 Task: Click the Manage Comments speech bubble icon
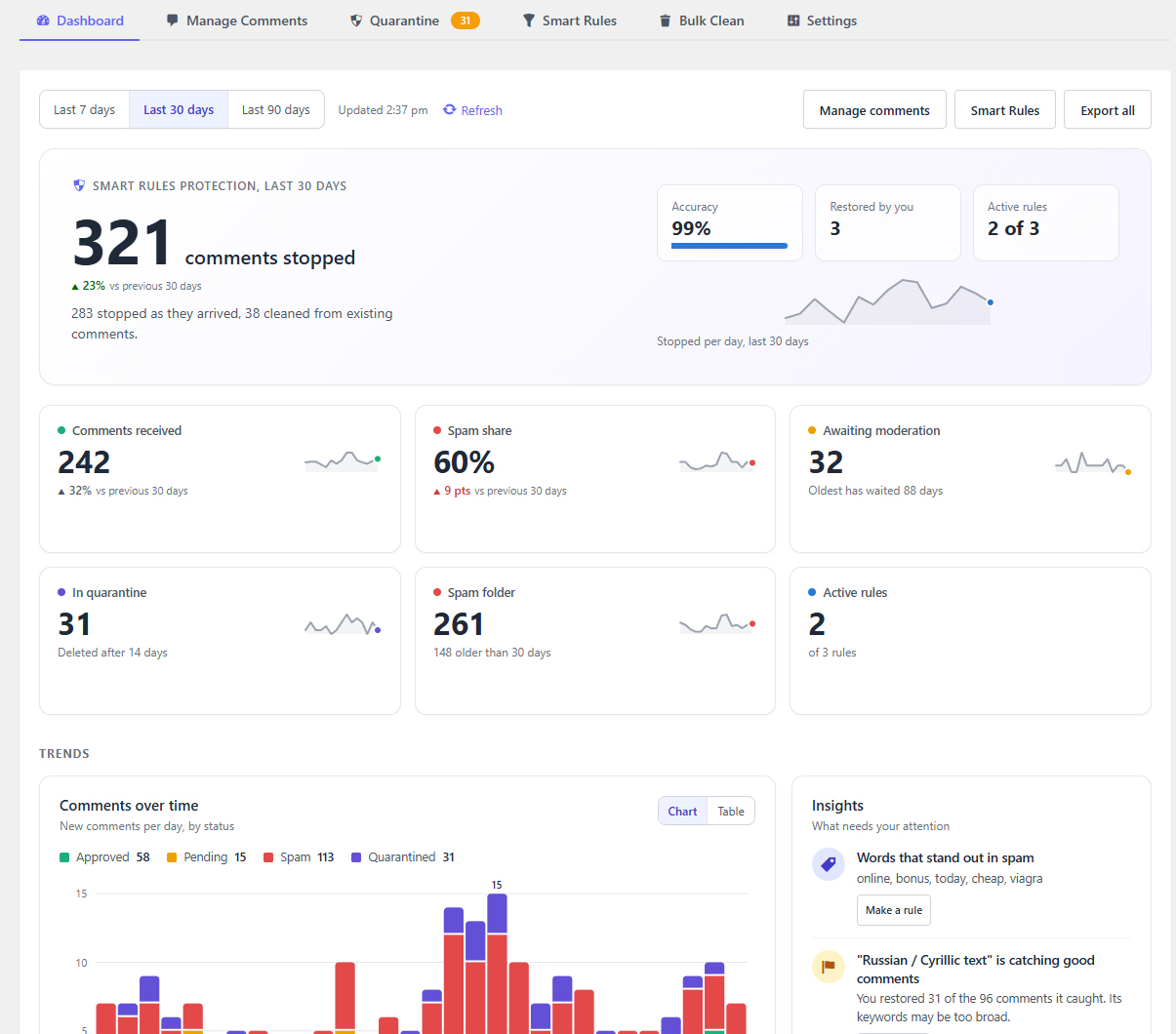tap(173, 20)
